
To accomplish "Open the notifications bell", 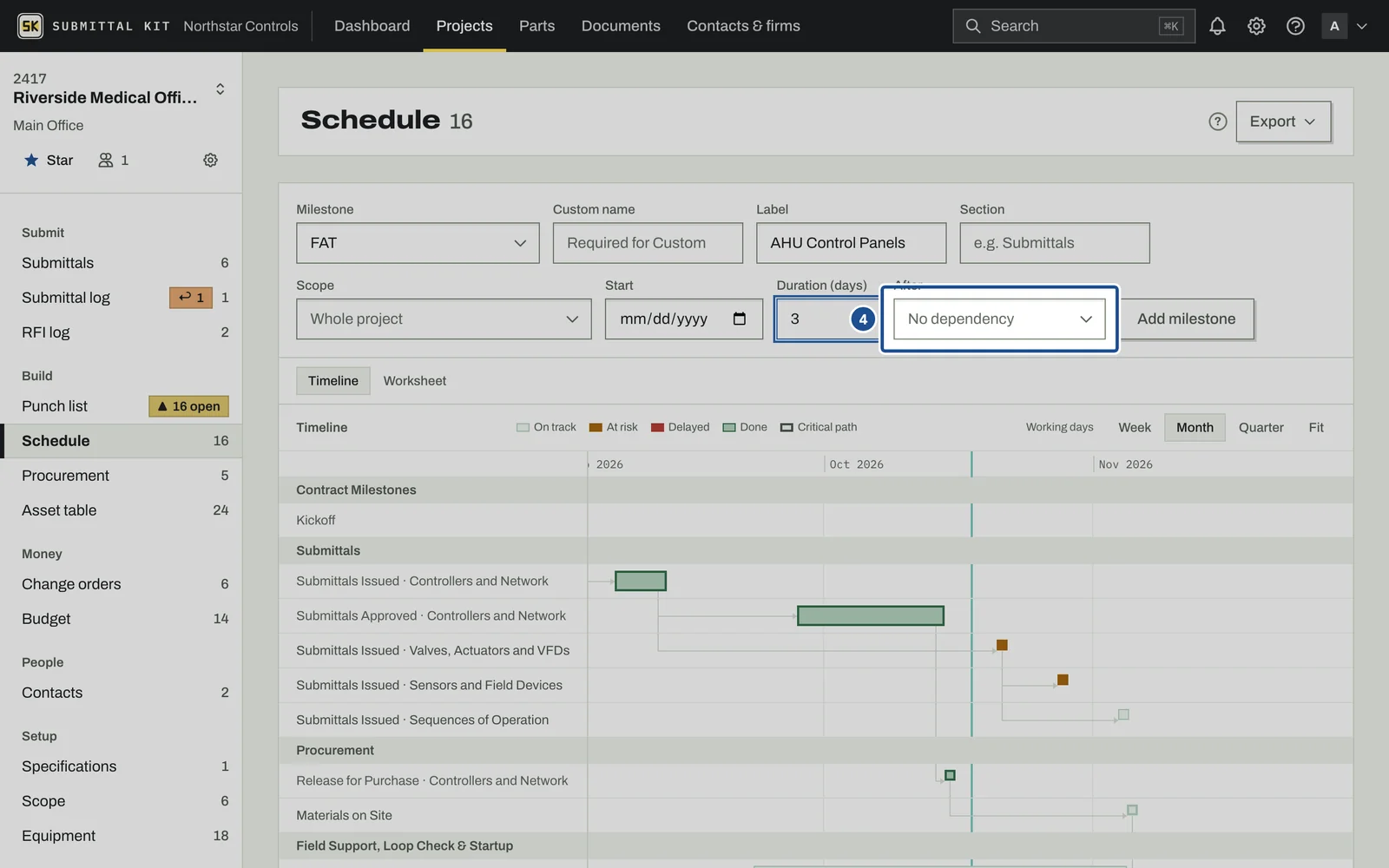I will click(1217, 26).
